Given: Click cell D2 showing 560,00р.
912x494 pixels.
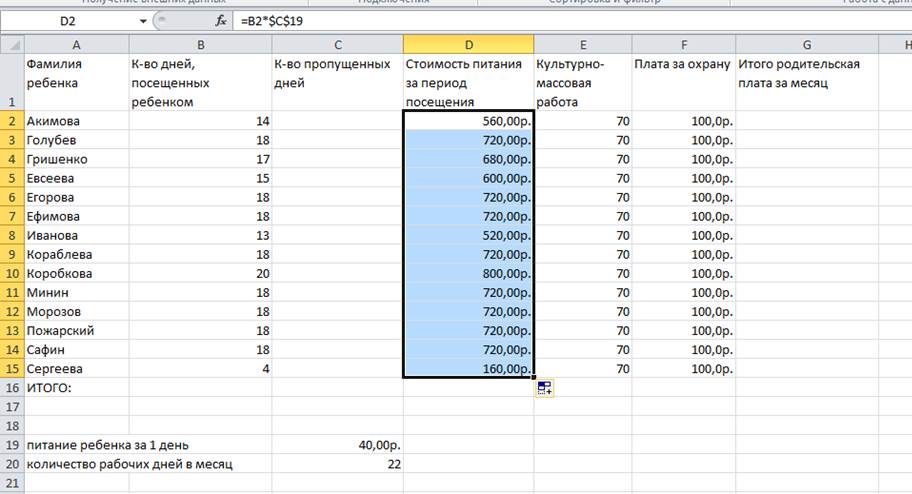Looking at the screenshot, I should [468, 121].
